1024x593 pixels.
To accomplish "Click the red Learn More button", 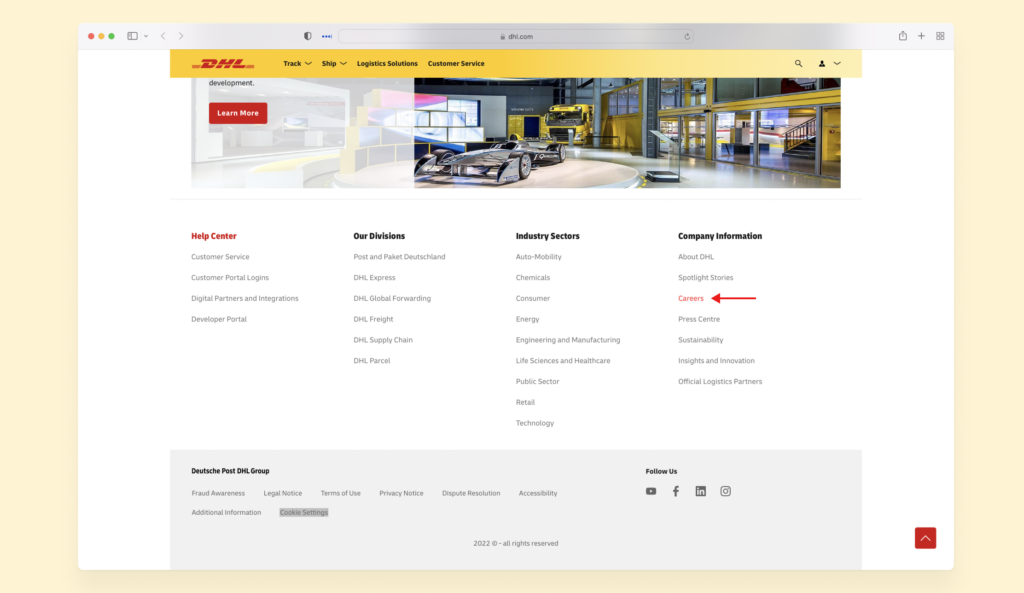I will pos(237,113).
